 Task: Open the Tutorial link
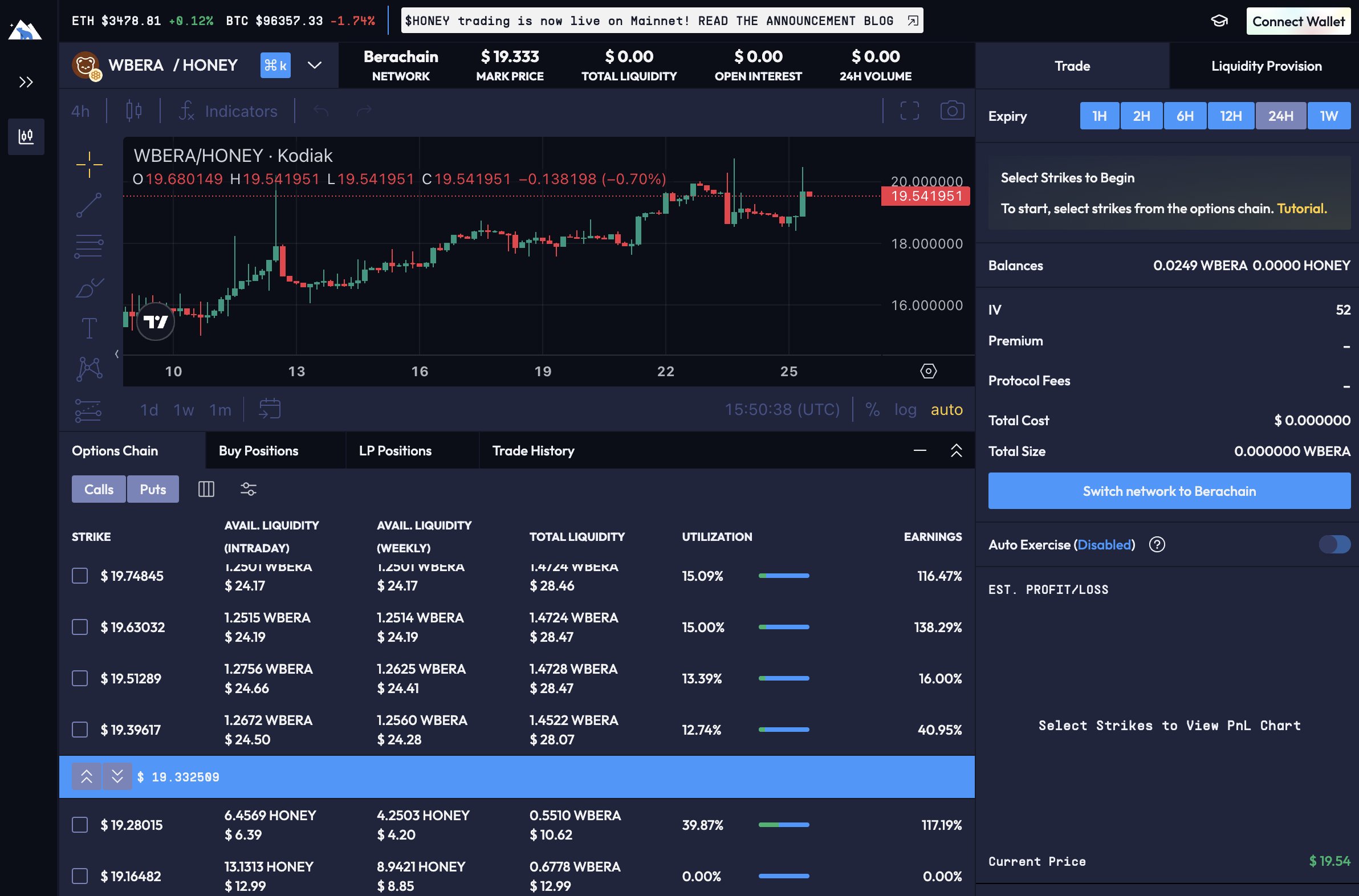pos(1301,209)
